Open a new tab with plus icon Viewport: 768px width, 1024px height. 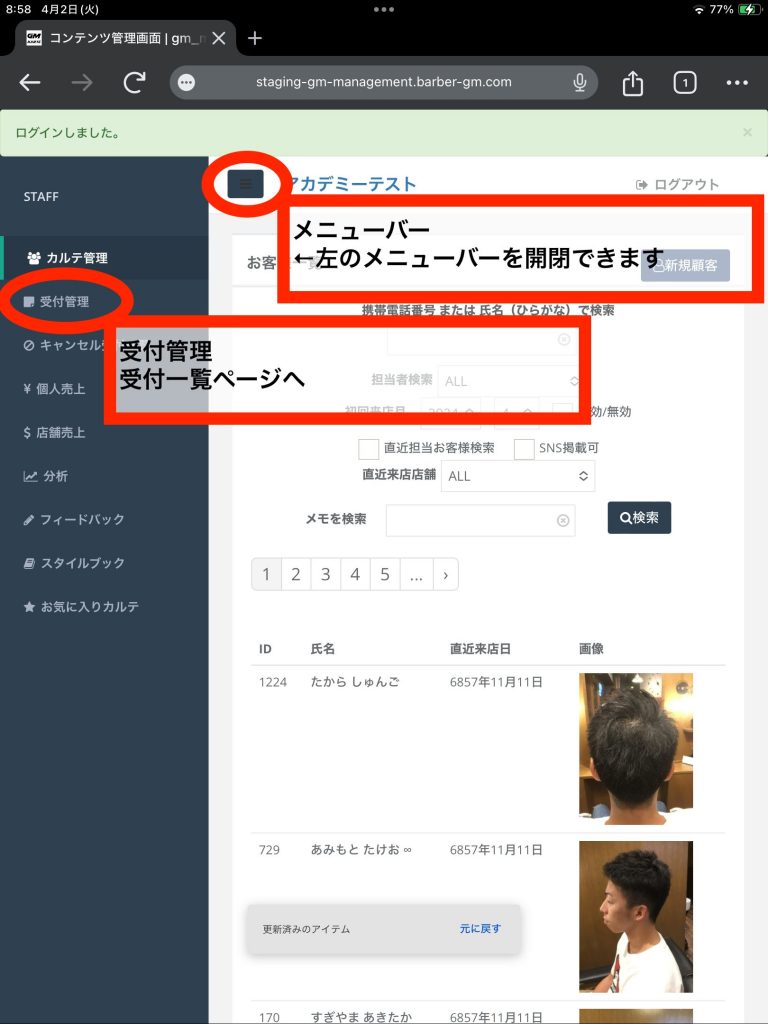(x=255, y=38)
